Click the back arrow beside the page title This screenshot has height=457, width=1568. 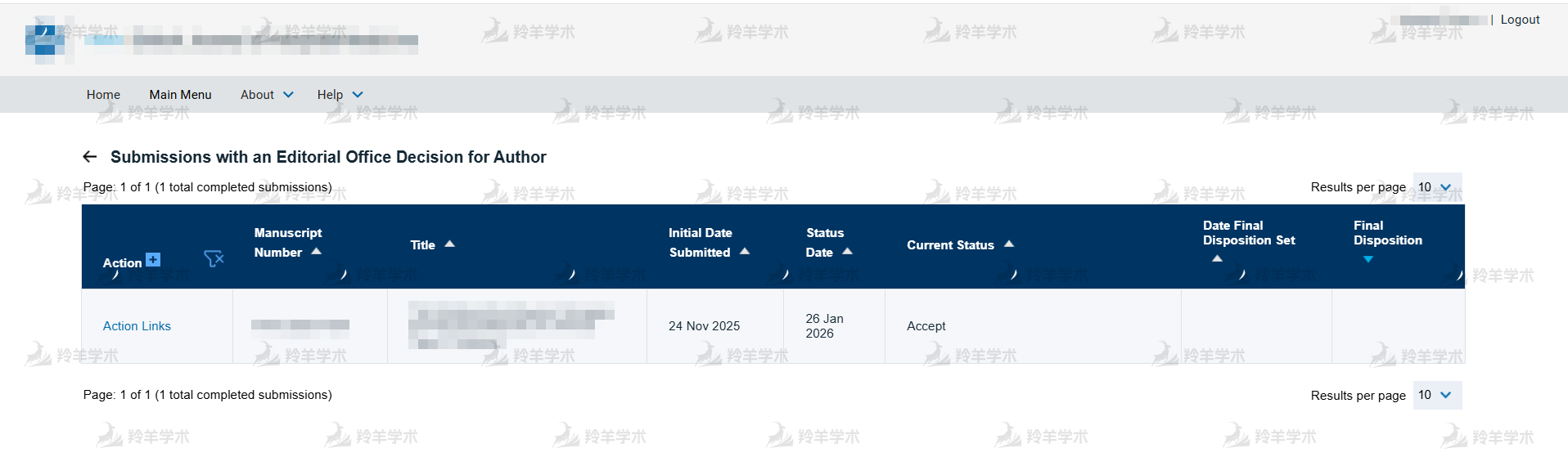click(x=90, y=157)
